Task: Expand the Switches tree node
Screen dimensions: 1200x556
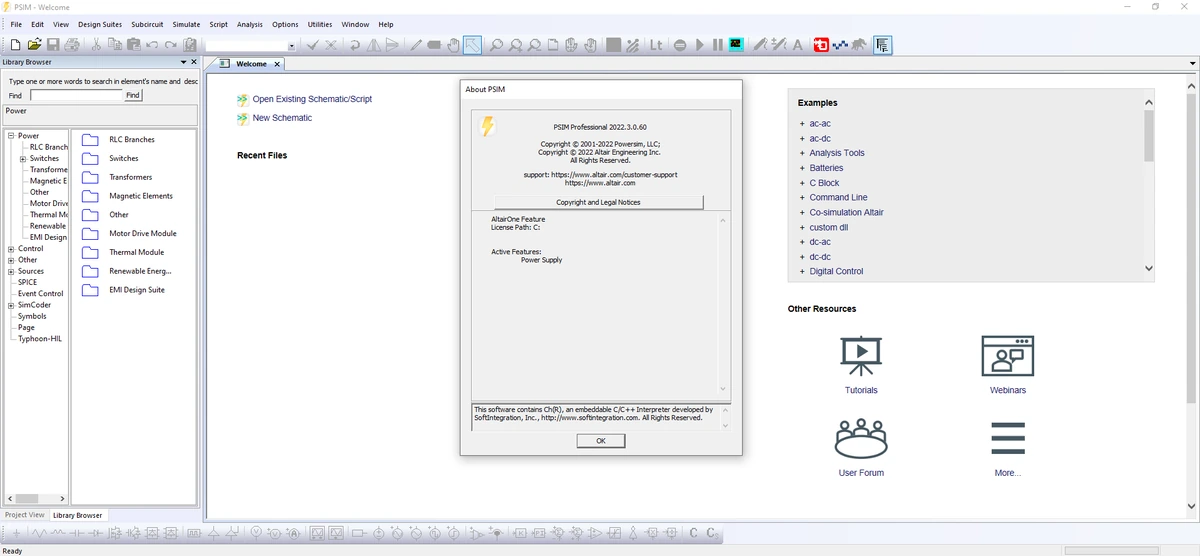Action: click(22, 158)
